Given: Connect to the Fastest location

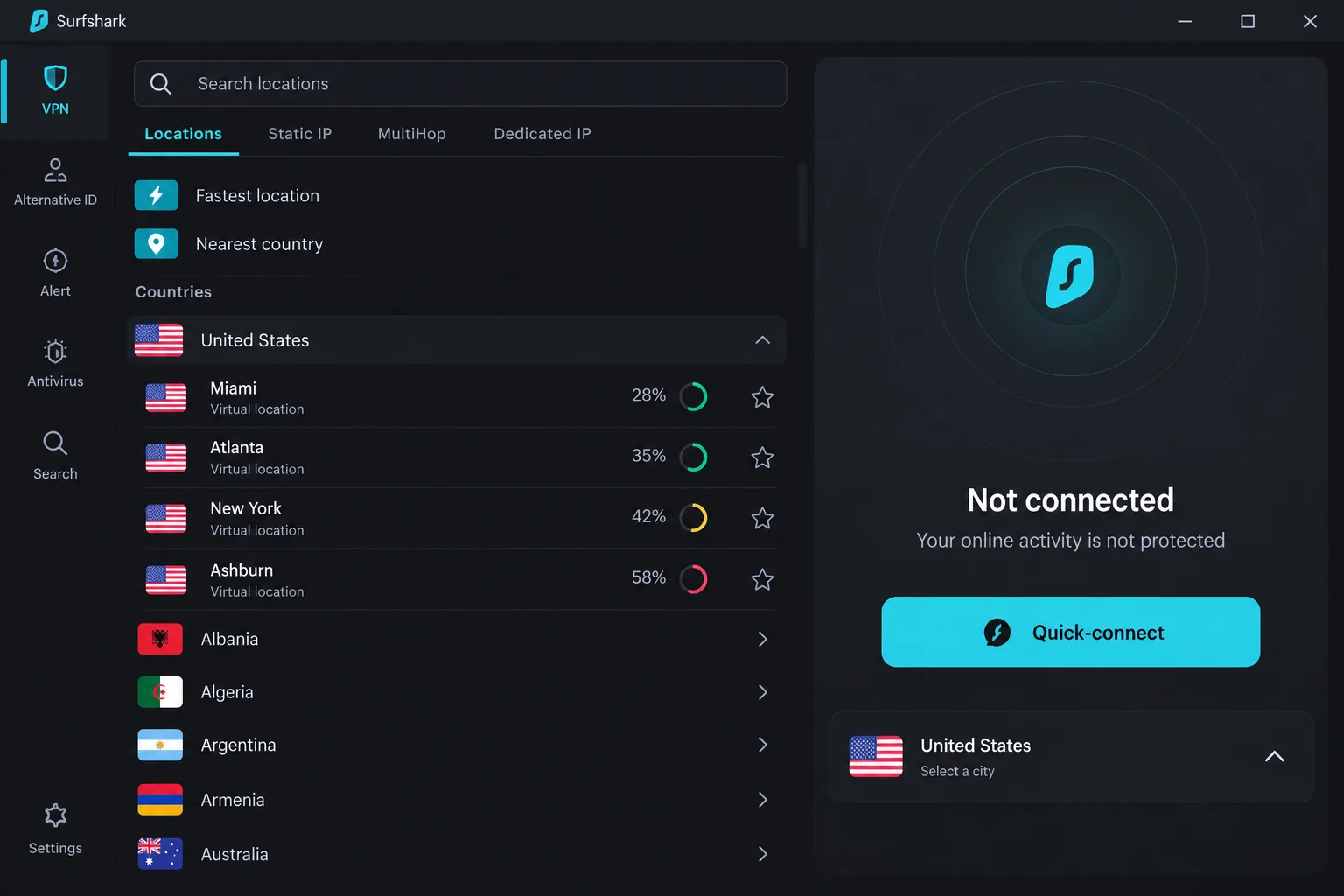Looking at the screenshot, I should 460,195.
